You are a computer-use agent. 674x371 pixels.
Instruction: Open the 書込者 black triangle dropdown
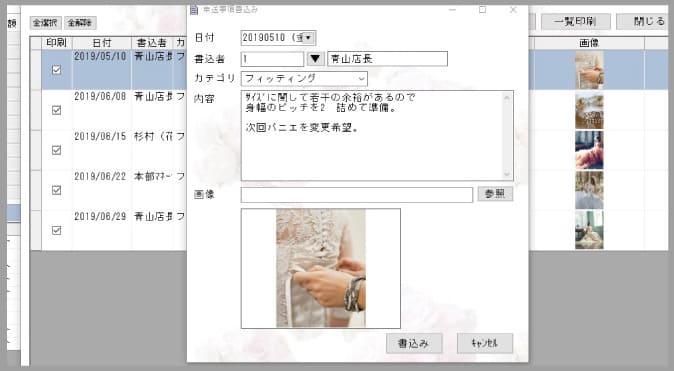pyautogui.click(x=315, y=58)
